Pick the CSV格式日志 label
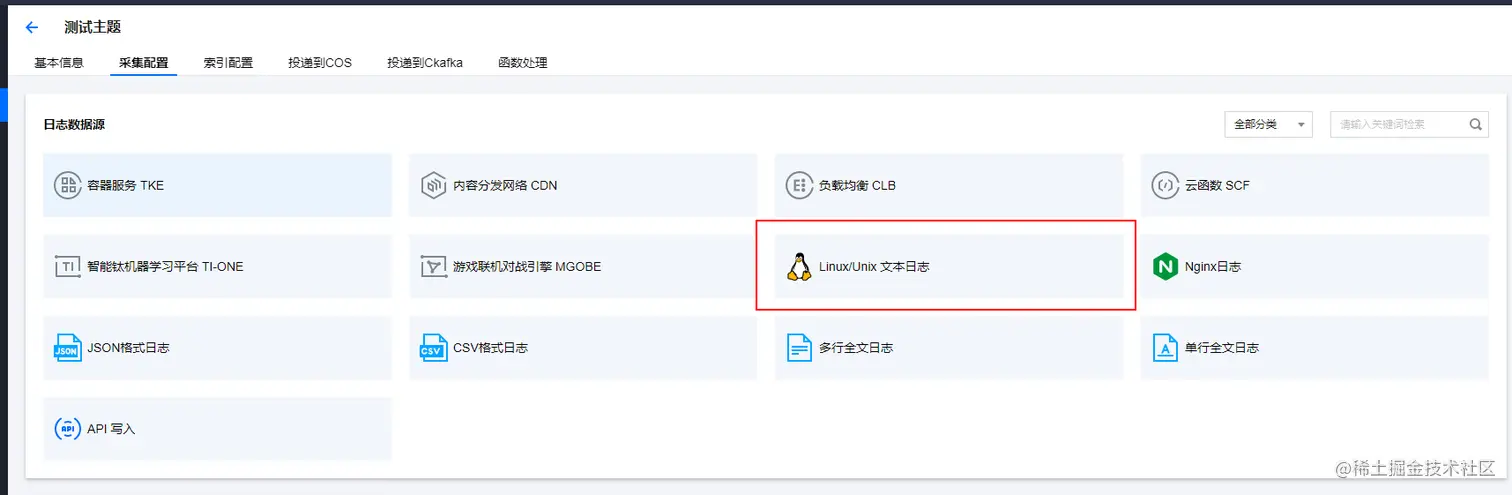The width and height of the screenshot is (1512, 495). click(490, 348)
